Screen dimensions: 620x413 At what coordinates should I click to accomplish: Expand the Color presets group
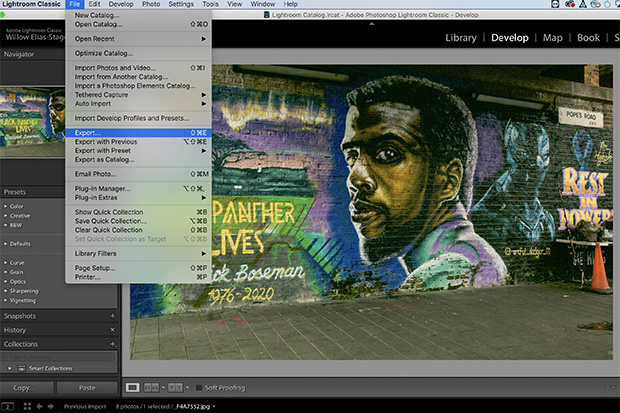(x=6, y=206)
